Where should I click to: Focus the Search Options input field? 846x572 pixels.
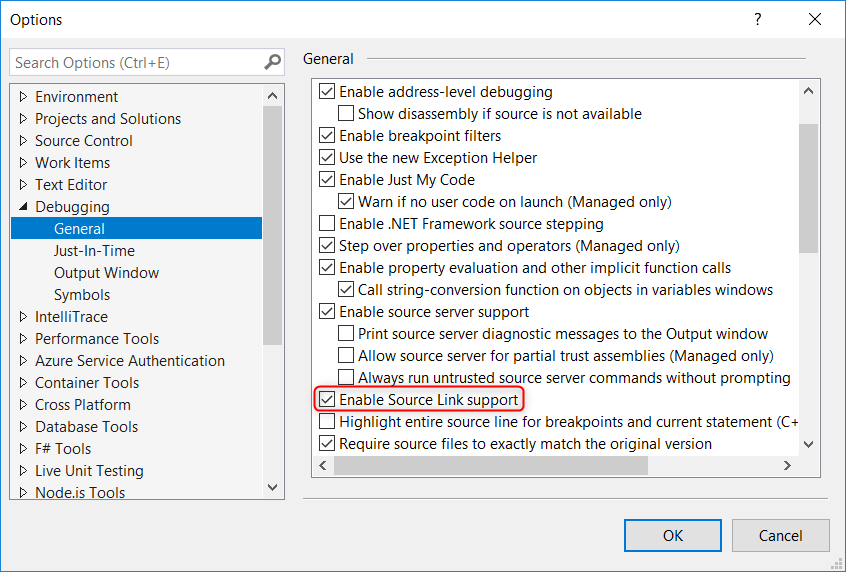(x=135, y=62)
